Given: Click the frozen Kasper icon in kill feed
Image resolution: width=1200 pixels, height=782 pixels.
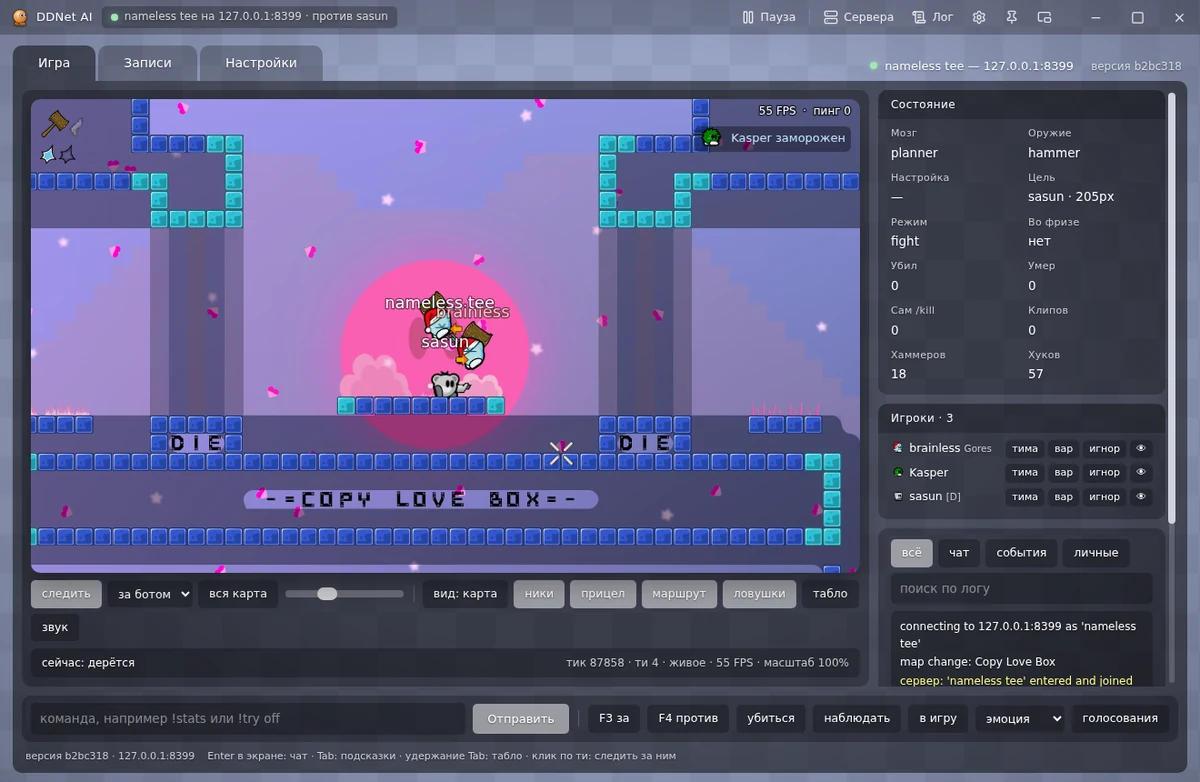Looking at the screenshot, I should coord(711,137).
